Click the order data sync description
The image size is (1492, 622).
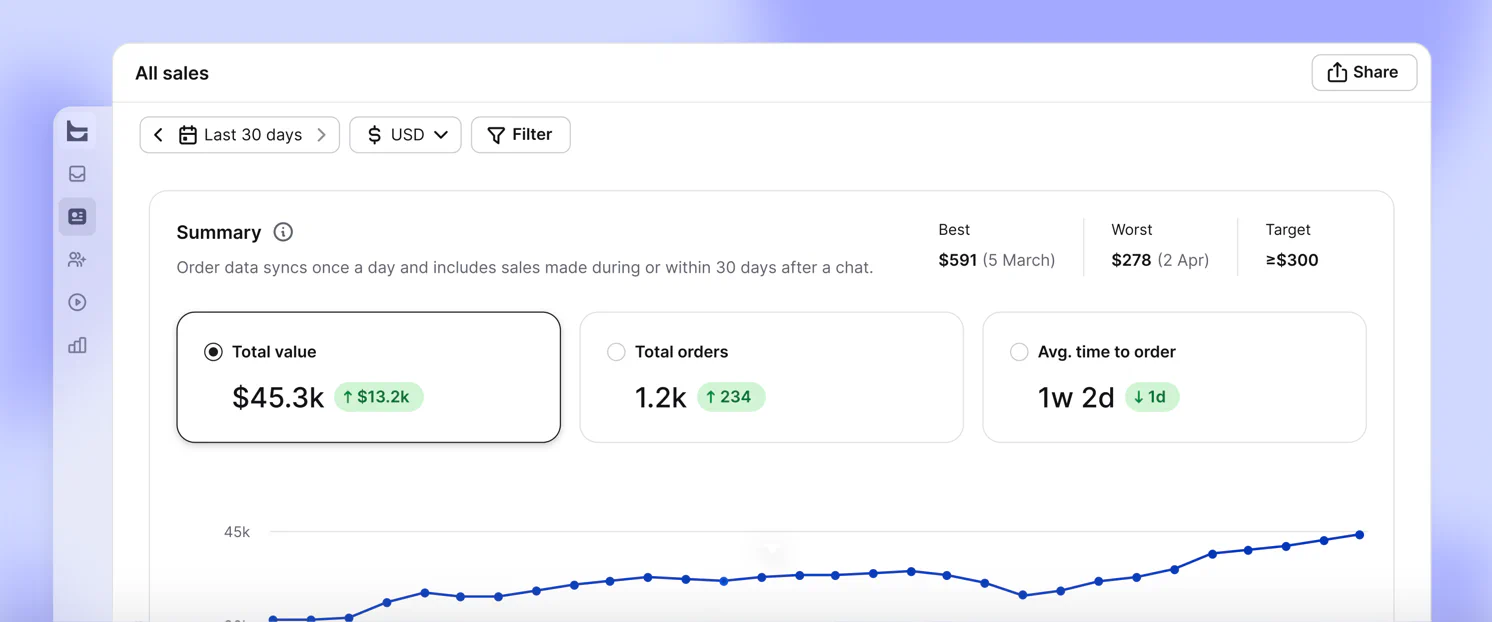(x=525, y=268)
